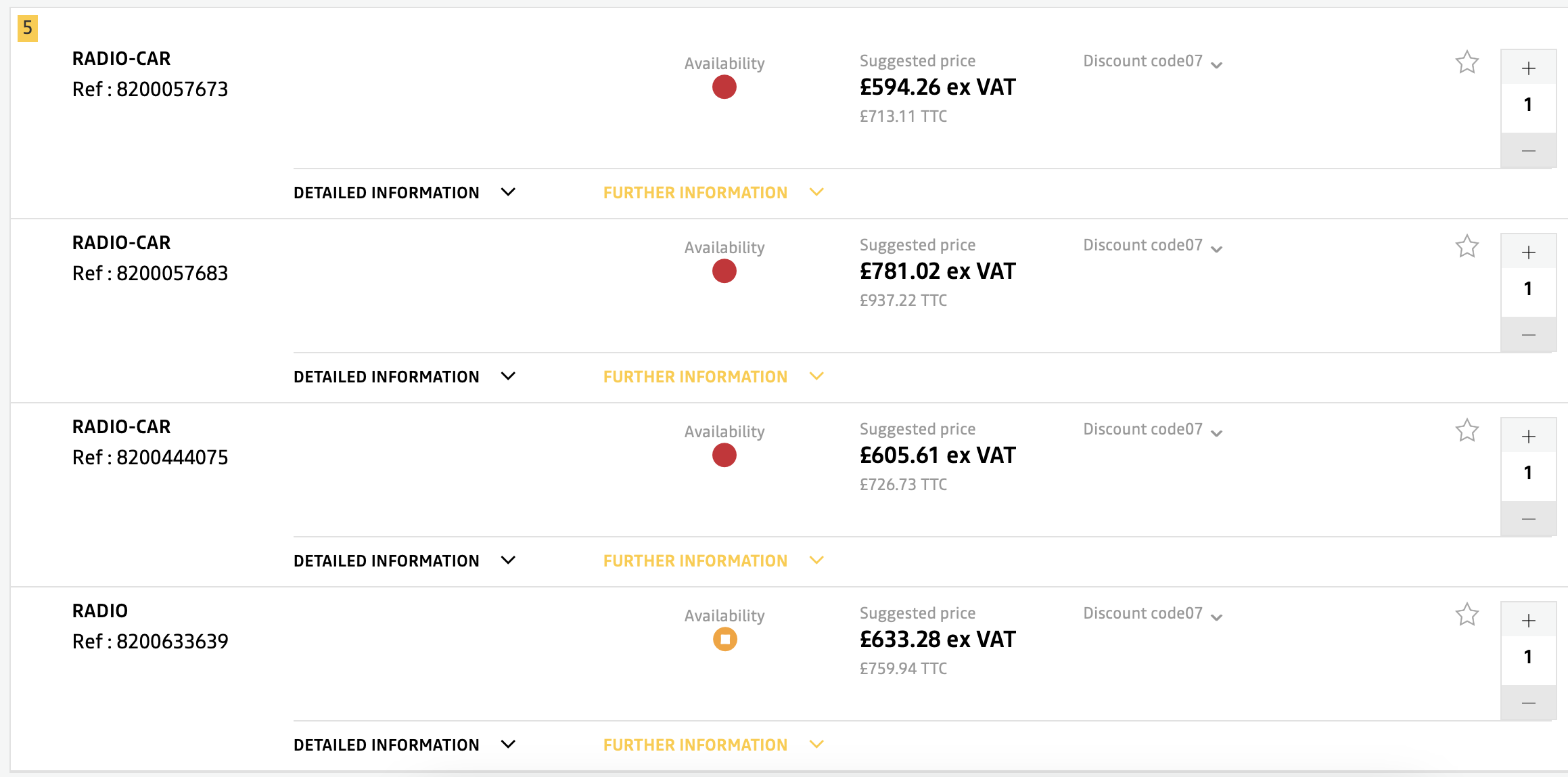Expand Further Information for Ref 8200057673

[714, 193]
